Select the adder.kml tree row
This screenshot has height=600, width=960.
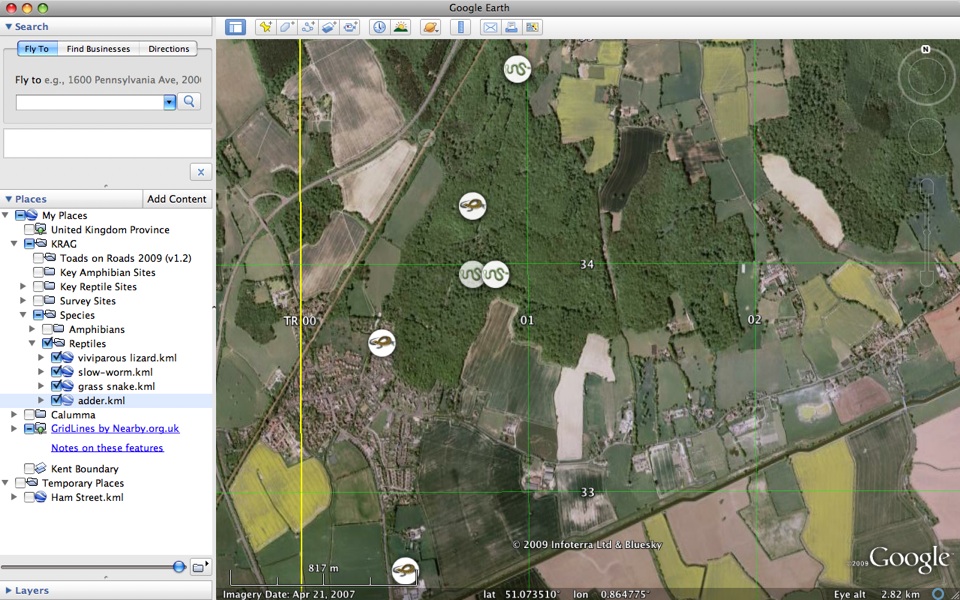tap(106, 400)
